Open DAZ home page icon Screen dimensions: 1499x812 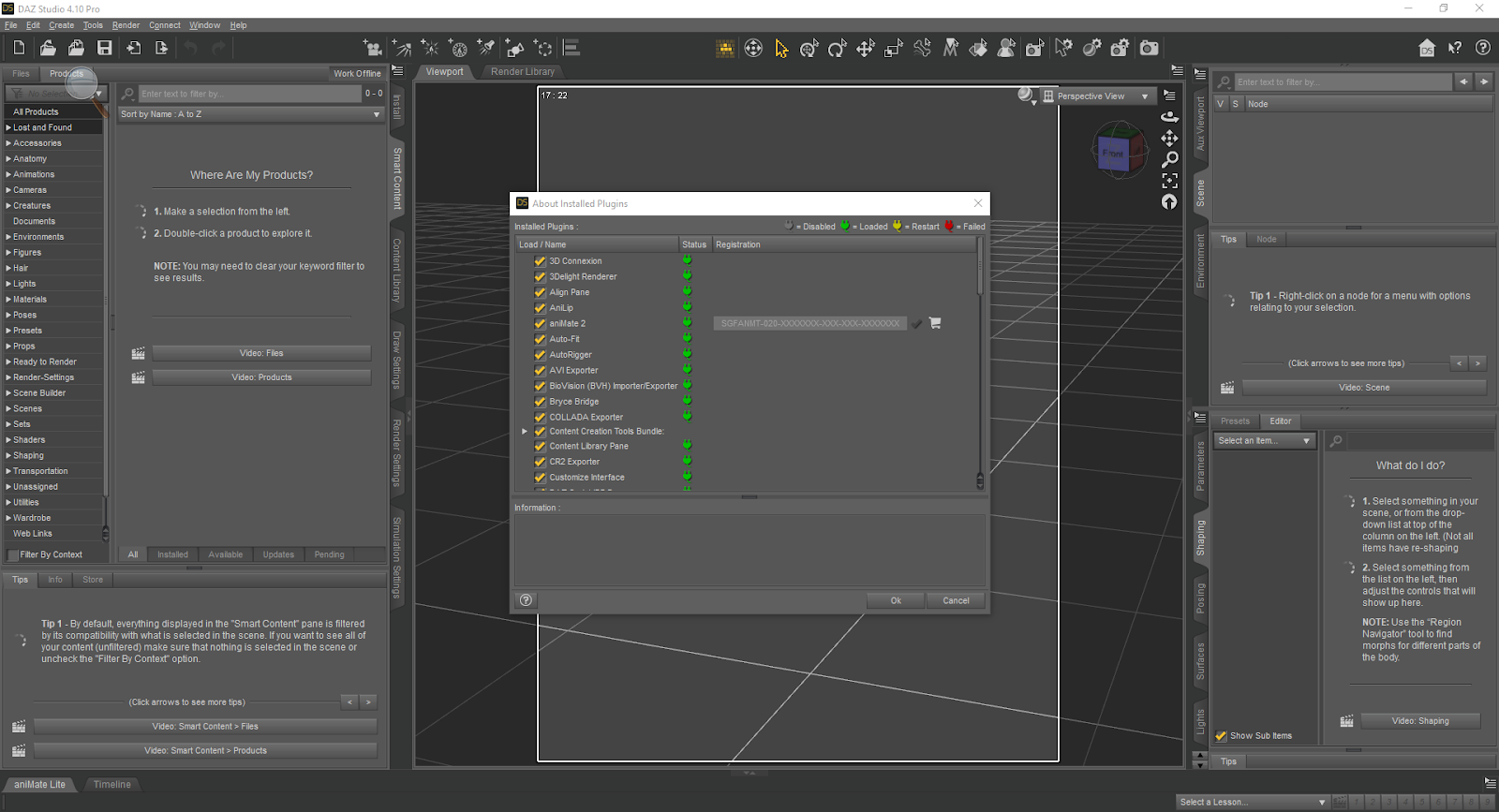(1427, 48)
